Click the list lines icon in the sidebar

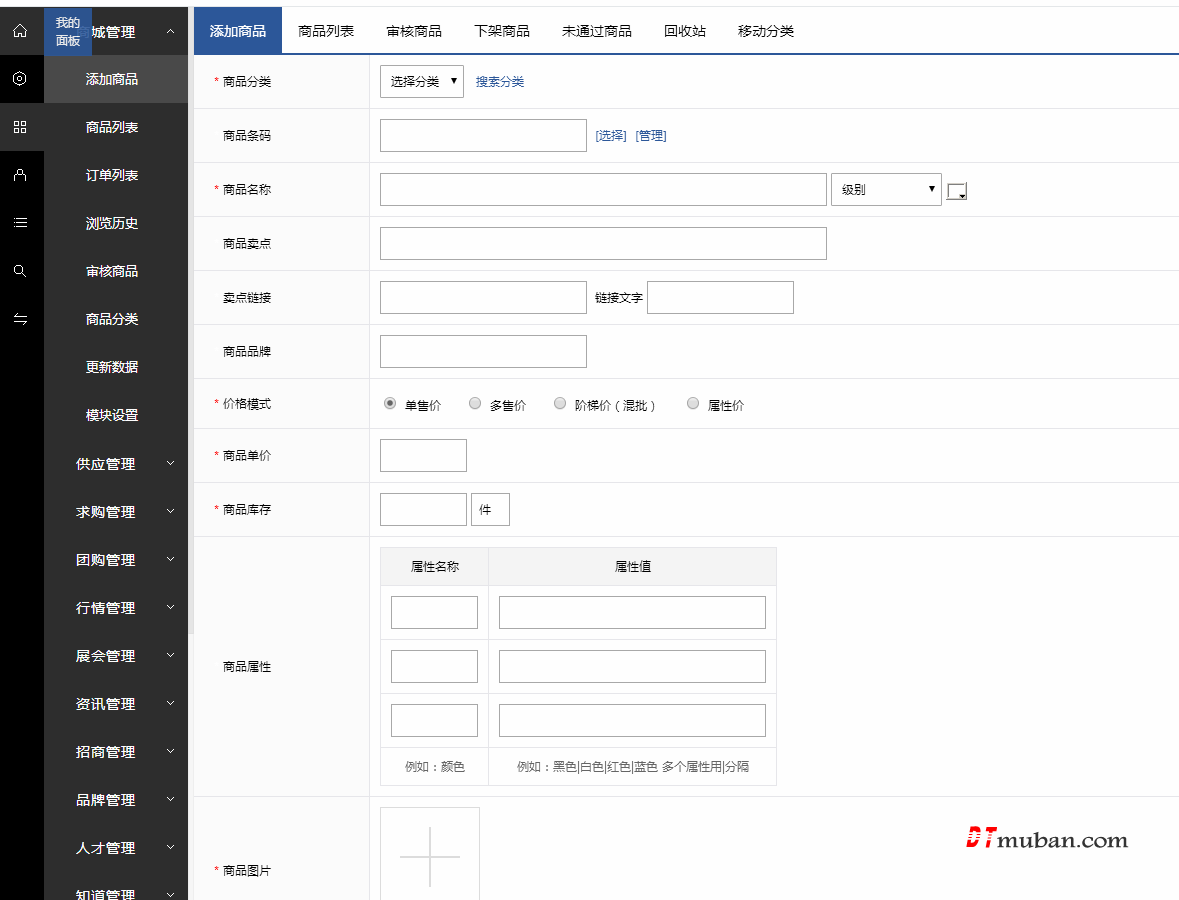(x=20, y=223)
